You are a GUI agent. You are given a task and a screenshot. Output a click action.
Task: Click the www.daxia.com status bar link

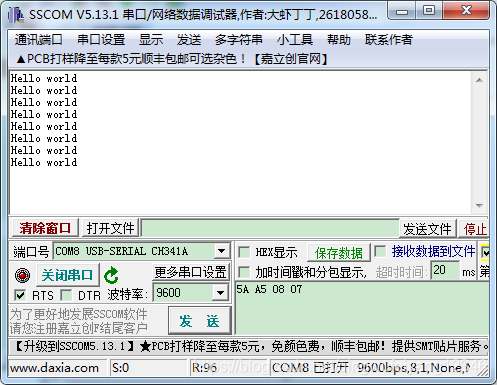coord(54,368)
